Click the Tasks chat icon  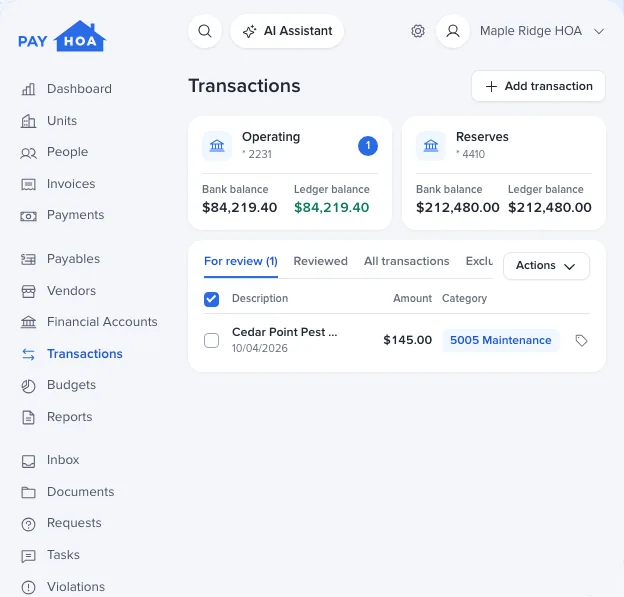[28, 556]
